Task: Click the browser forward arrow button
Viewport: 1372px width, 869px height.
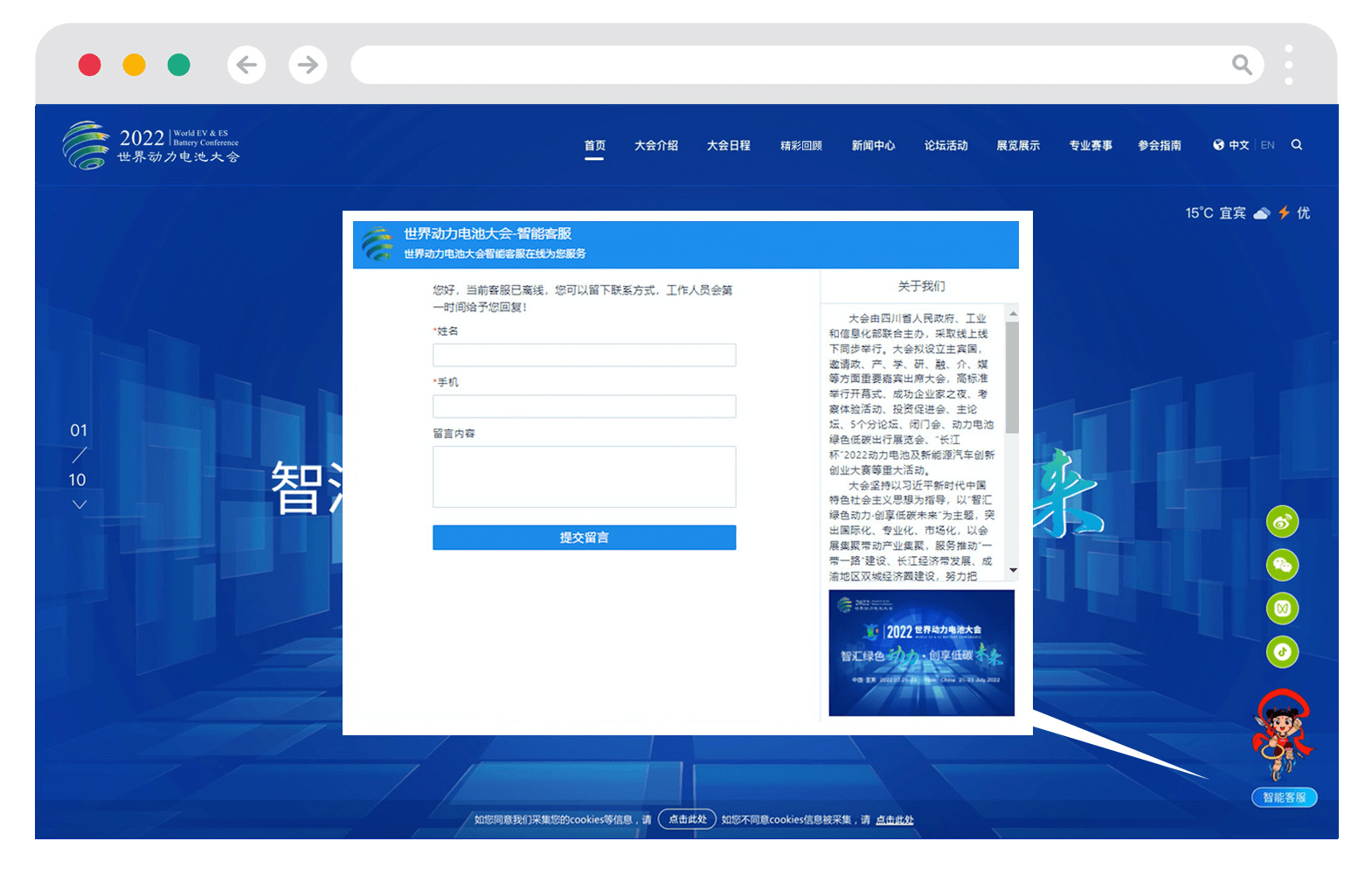Action: 308,65
